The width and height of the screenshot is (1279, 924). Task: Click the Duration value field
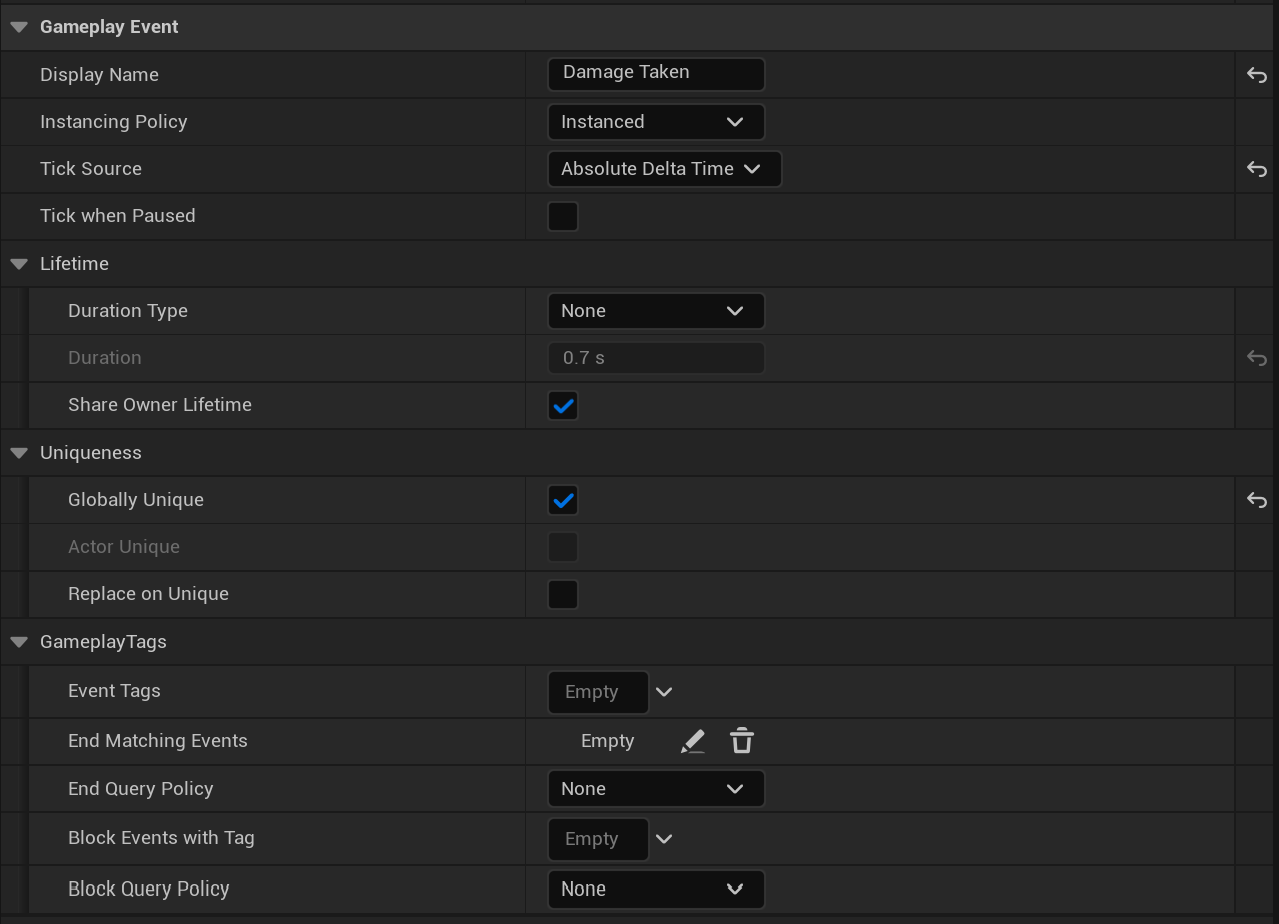[x=656, y=358]
